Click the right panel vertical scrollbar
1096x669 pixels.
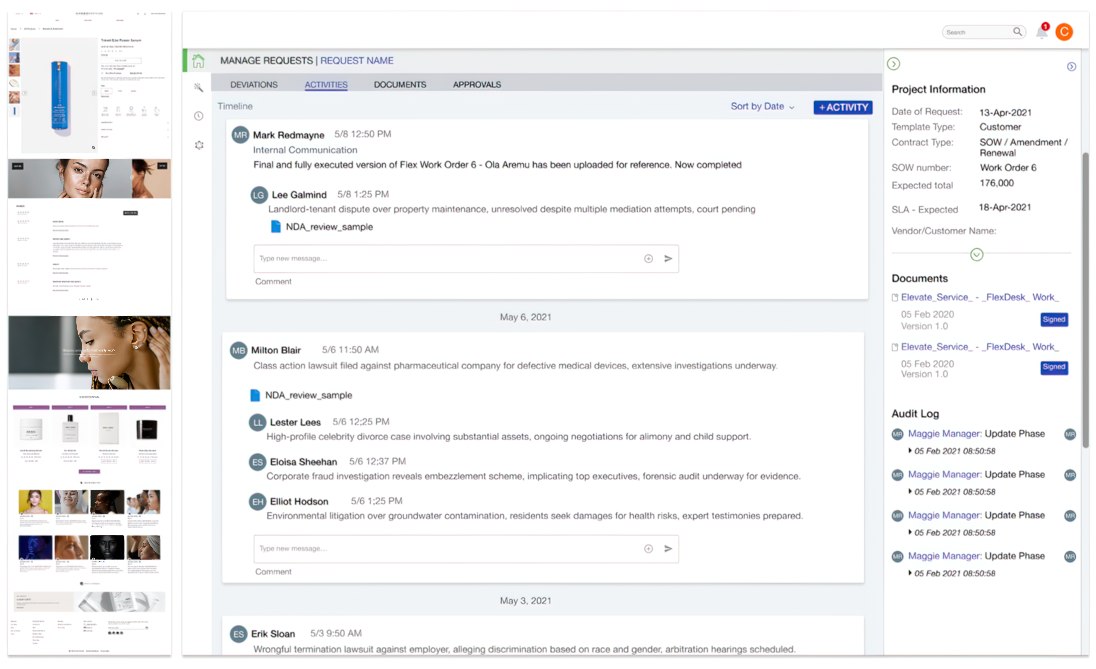point(1086,301)
